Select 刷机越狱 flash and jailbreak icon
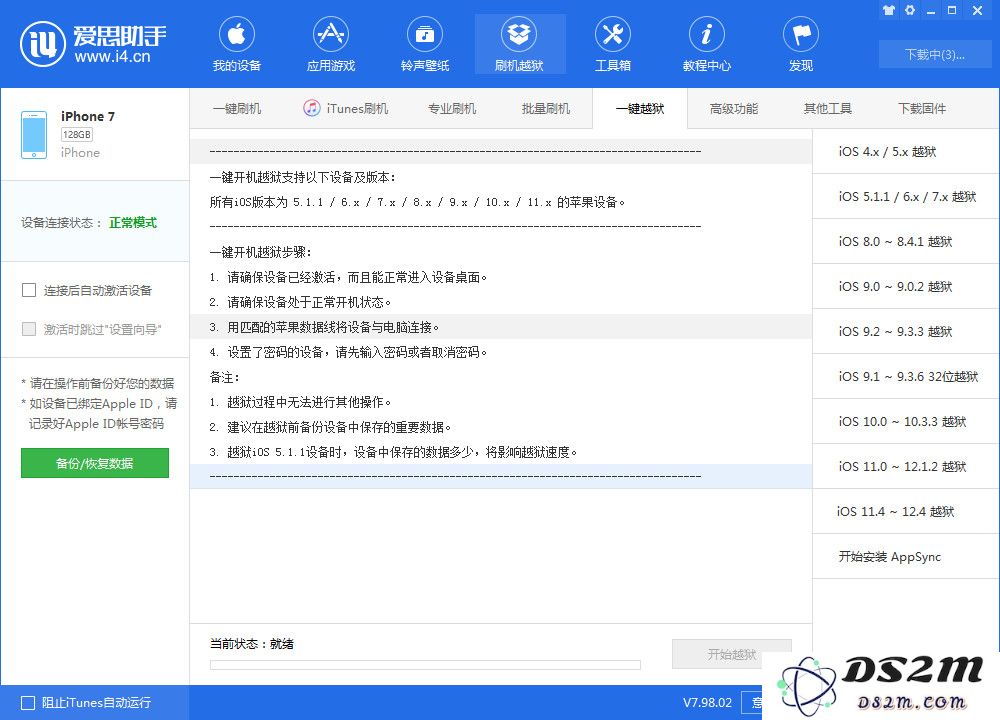Viewport: 1000px width, 720px height. tap(519, 44)
